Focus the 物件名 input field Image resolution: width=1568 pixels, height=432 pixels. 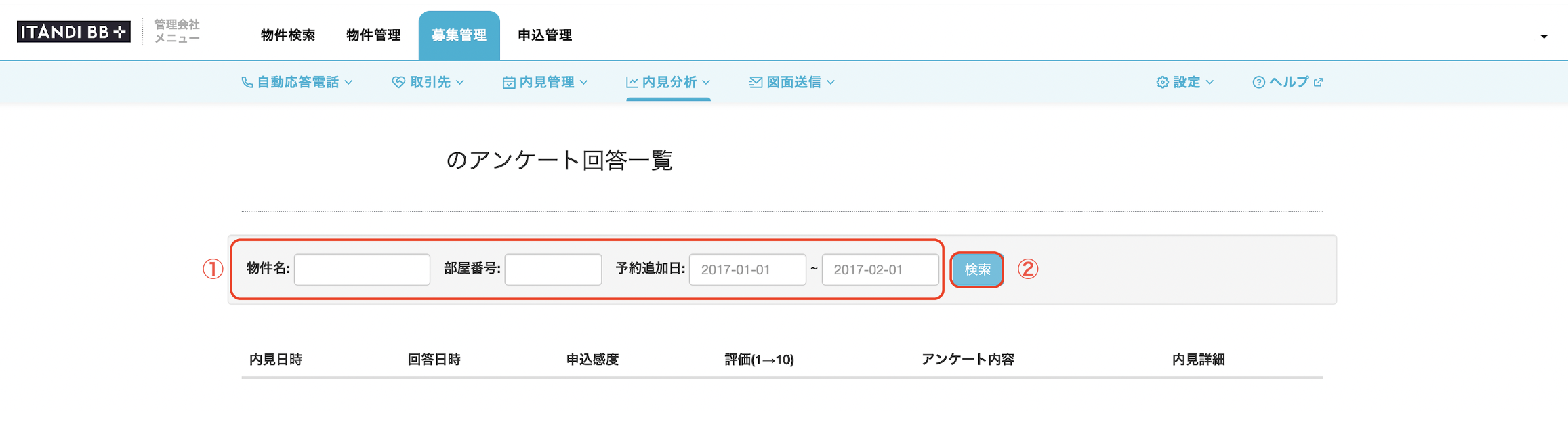[362, 269]
